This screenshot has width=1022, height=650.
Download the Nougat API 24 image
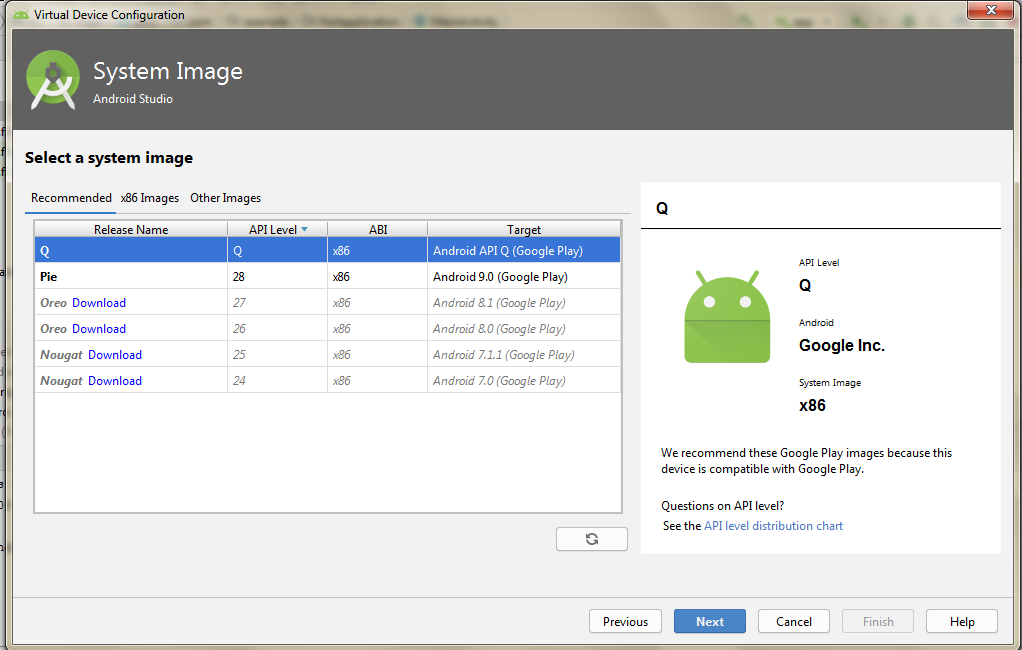pos(115,381)
